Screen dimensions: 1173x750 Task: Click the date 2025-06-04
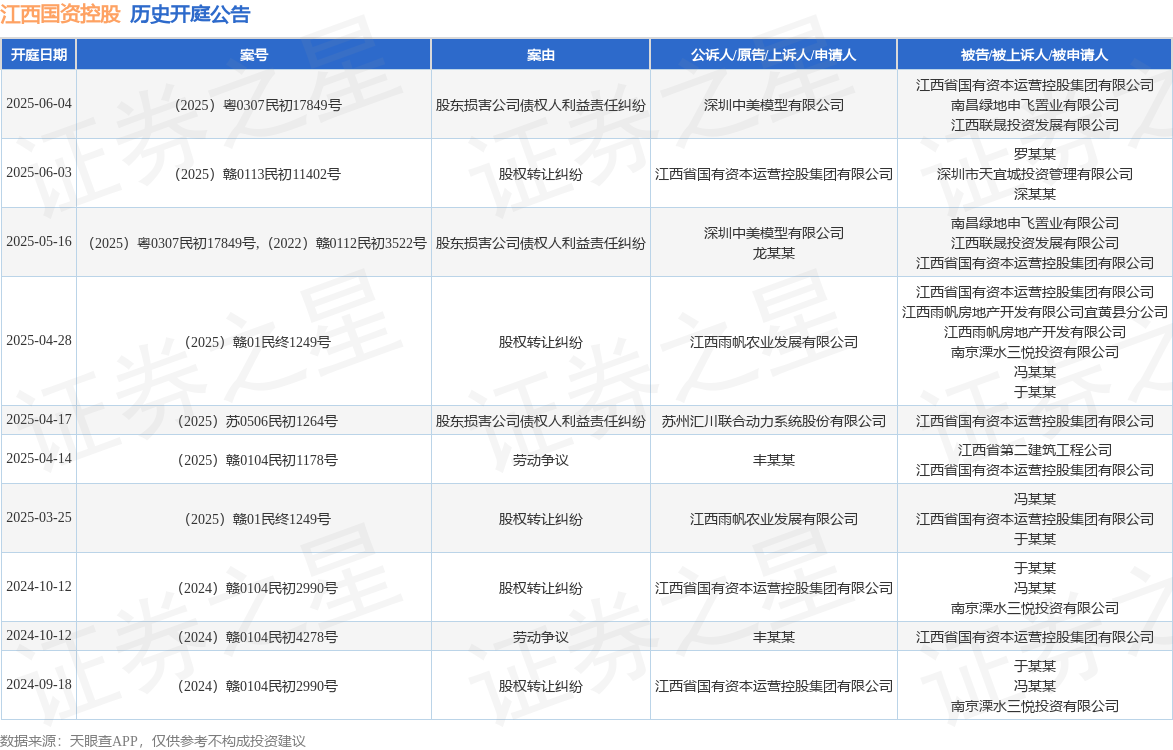39,104
